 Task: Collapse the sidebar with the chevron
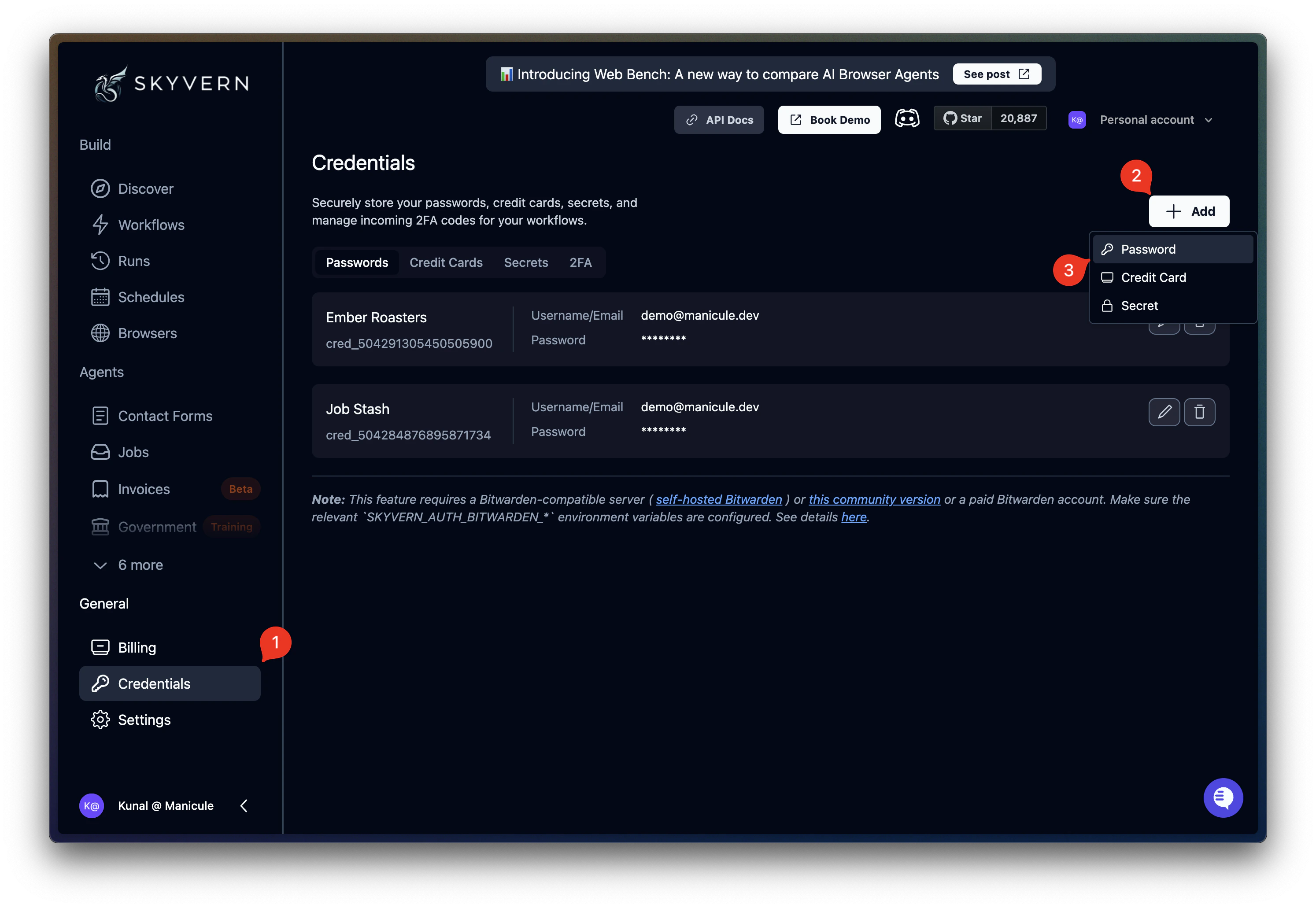point(244,805)
